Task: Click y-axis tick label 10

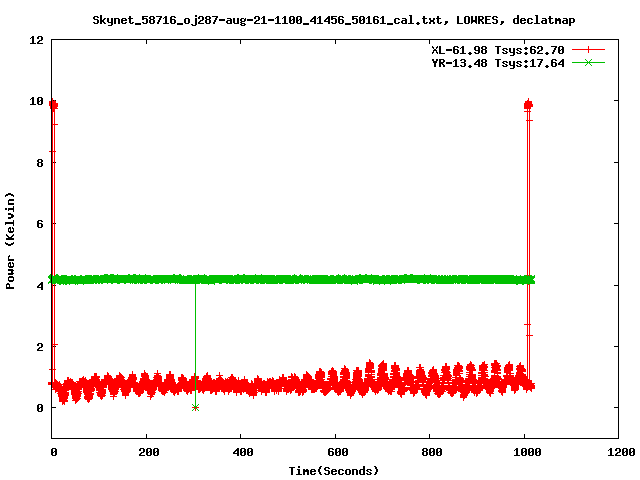Action: pyautogui.click(x=36, y=101)
